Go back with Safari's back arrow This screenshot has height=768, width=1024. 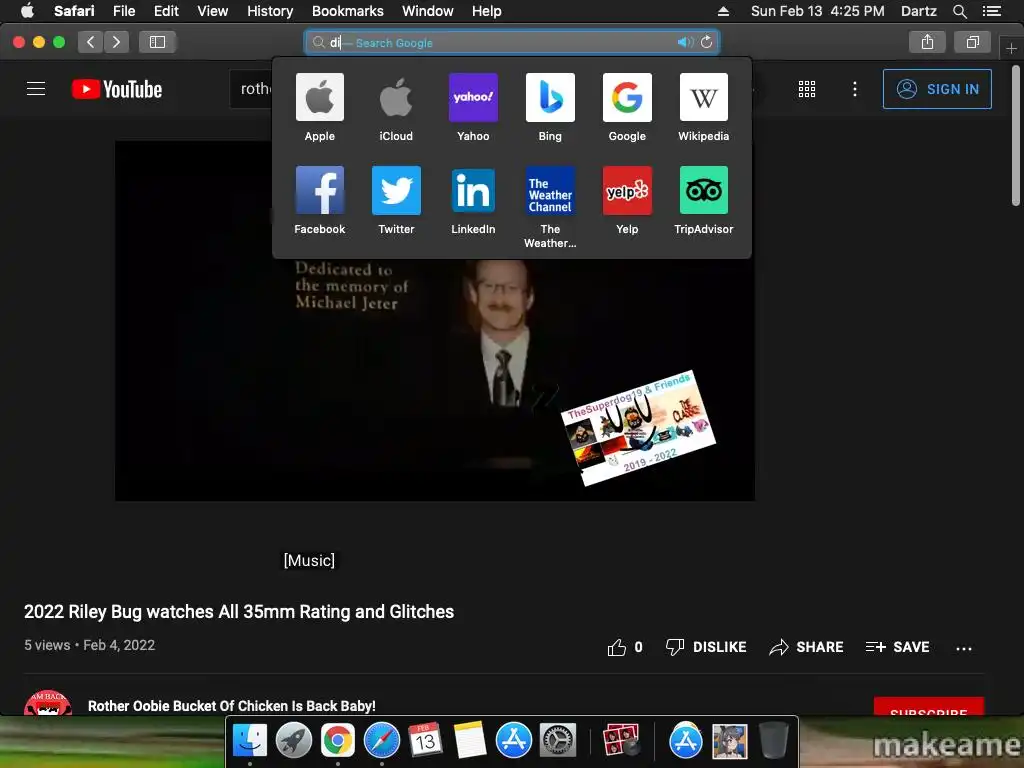pos(91,42)
